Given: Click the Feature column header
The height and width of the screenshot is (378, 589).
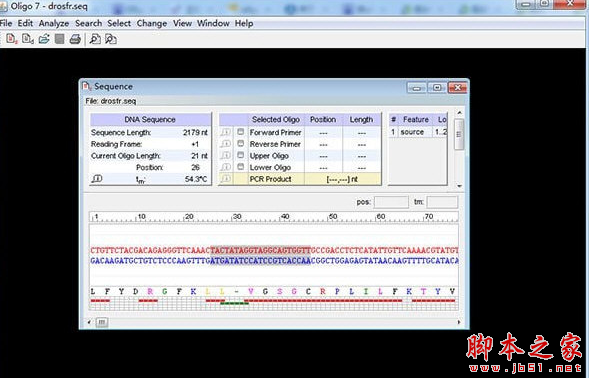Looking at the screenshot, I should coord(416,119).
